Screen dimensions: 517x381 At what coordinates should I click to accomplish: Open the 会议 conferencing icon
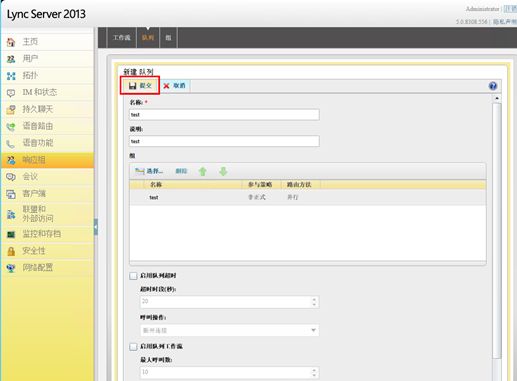(11, 177)
